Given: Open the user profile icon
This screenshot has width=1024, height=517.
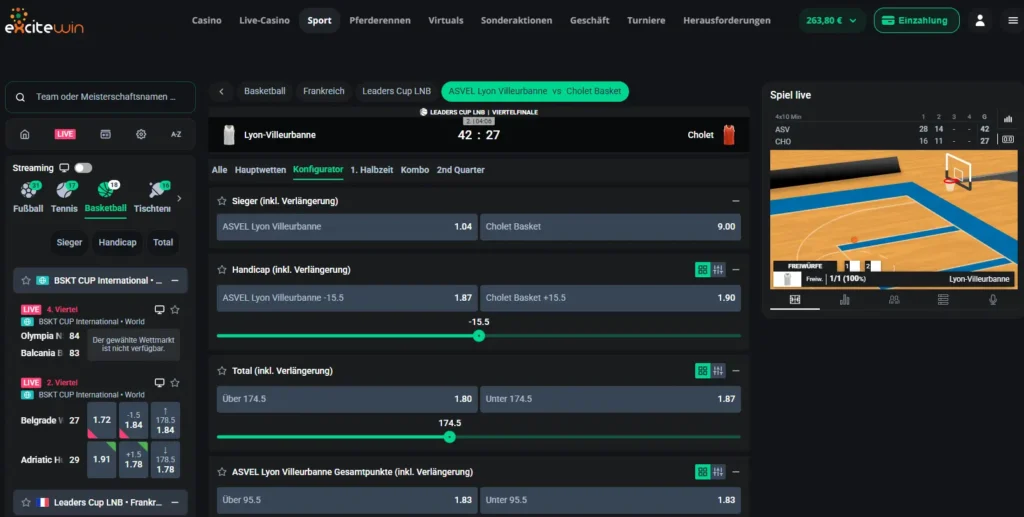Looking at the screenshot, I should click(x=980, y=20).
